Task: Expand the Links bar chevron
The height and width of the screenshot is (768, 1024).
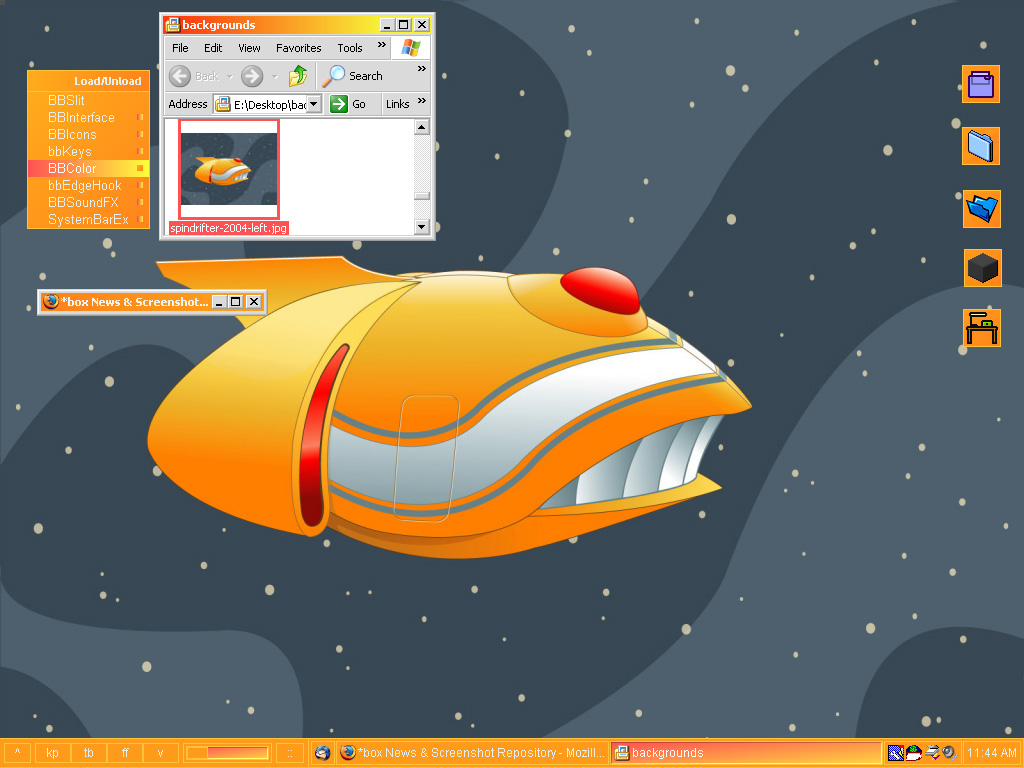Action: (422, 100)
